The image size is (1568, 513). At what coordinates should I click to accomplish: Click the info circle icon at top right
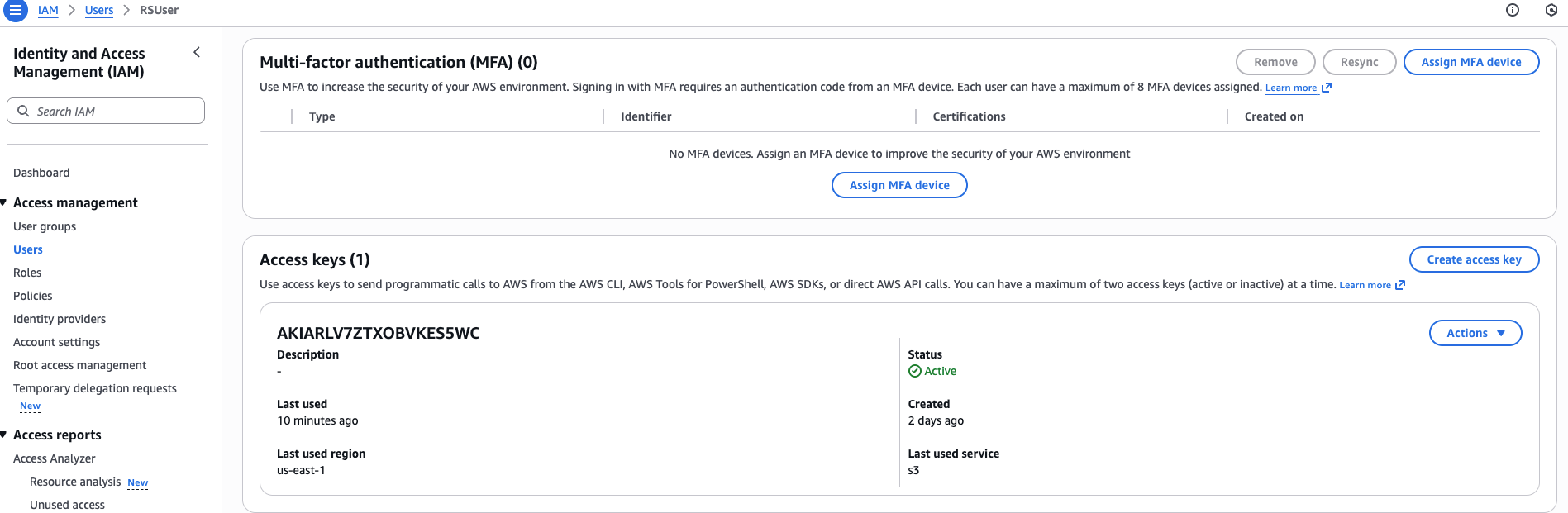point(1513,10)
